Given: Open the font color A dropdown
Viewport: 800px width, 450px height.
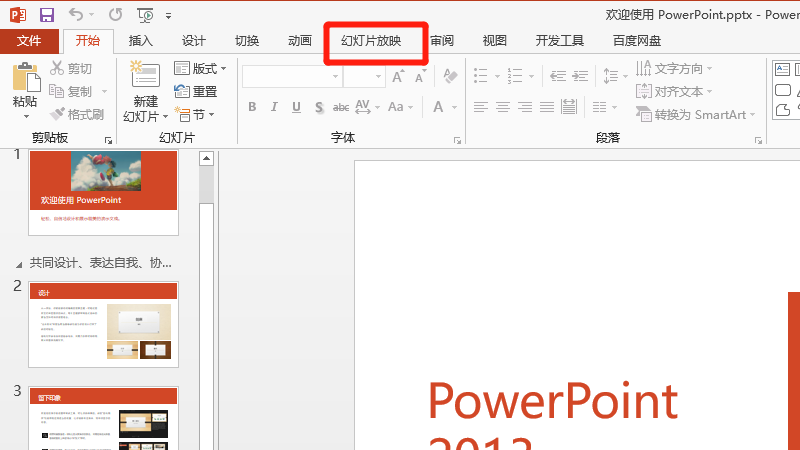Looking at the screenshot, I should [x=454, y=107].
